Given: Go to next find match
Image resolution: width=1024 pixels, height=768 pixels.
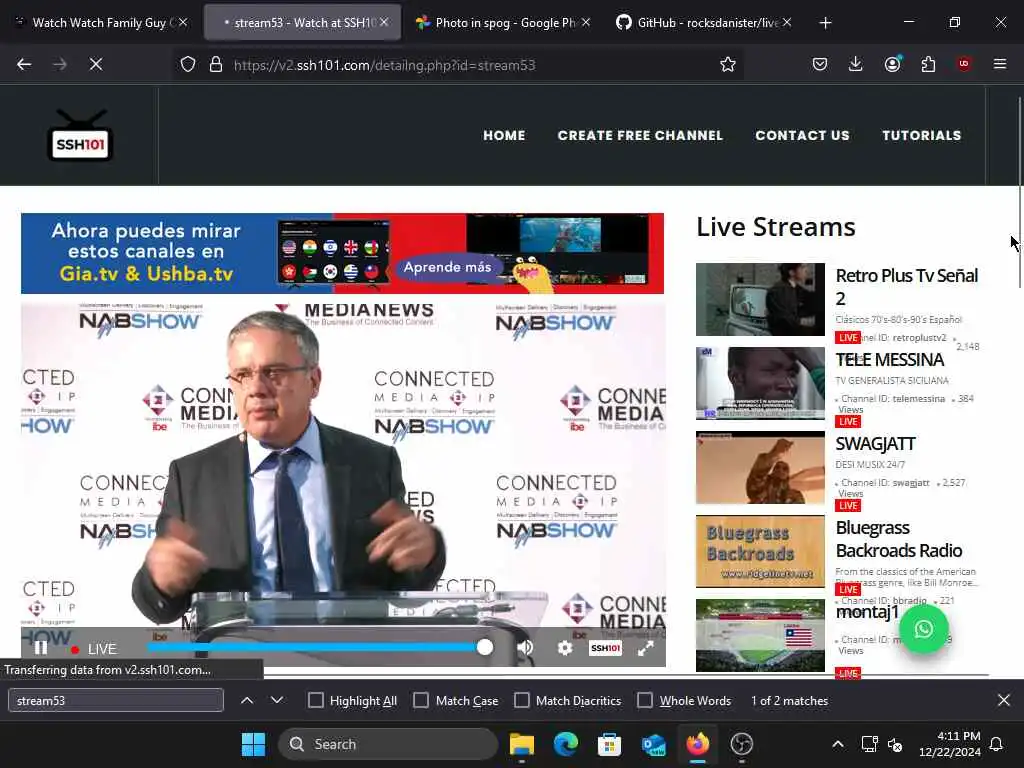Looking at the screenshot, I should tap(277, 700).
